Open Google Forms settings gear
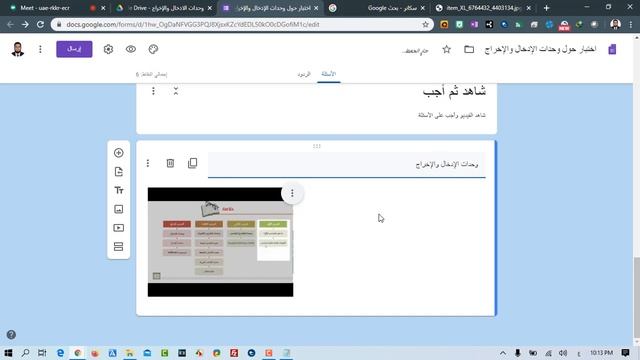This screenshot has height=360, width=640. click(108, 49)
